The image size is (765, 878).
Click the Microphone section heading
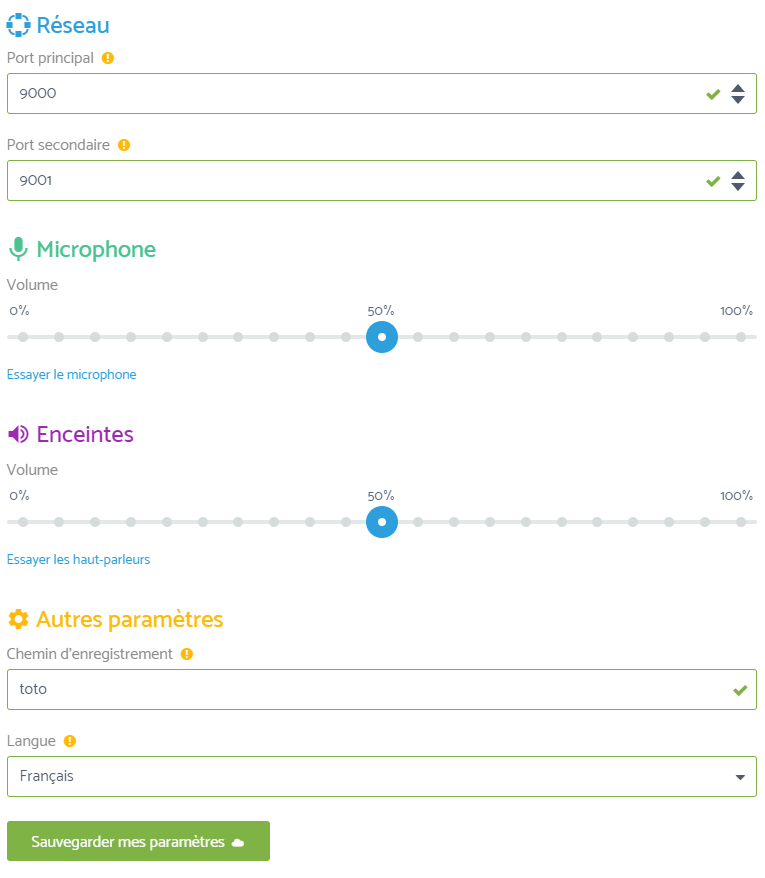pos(96,250)
